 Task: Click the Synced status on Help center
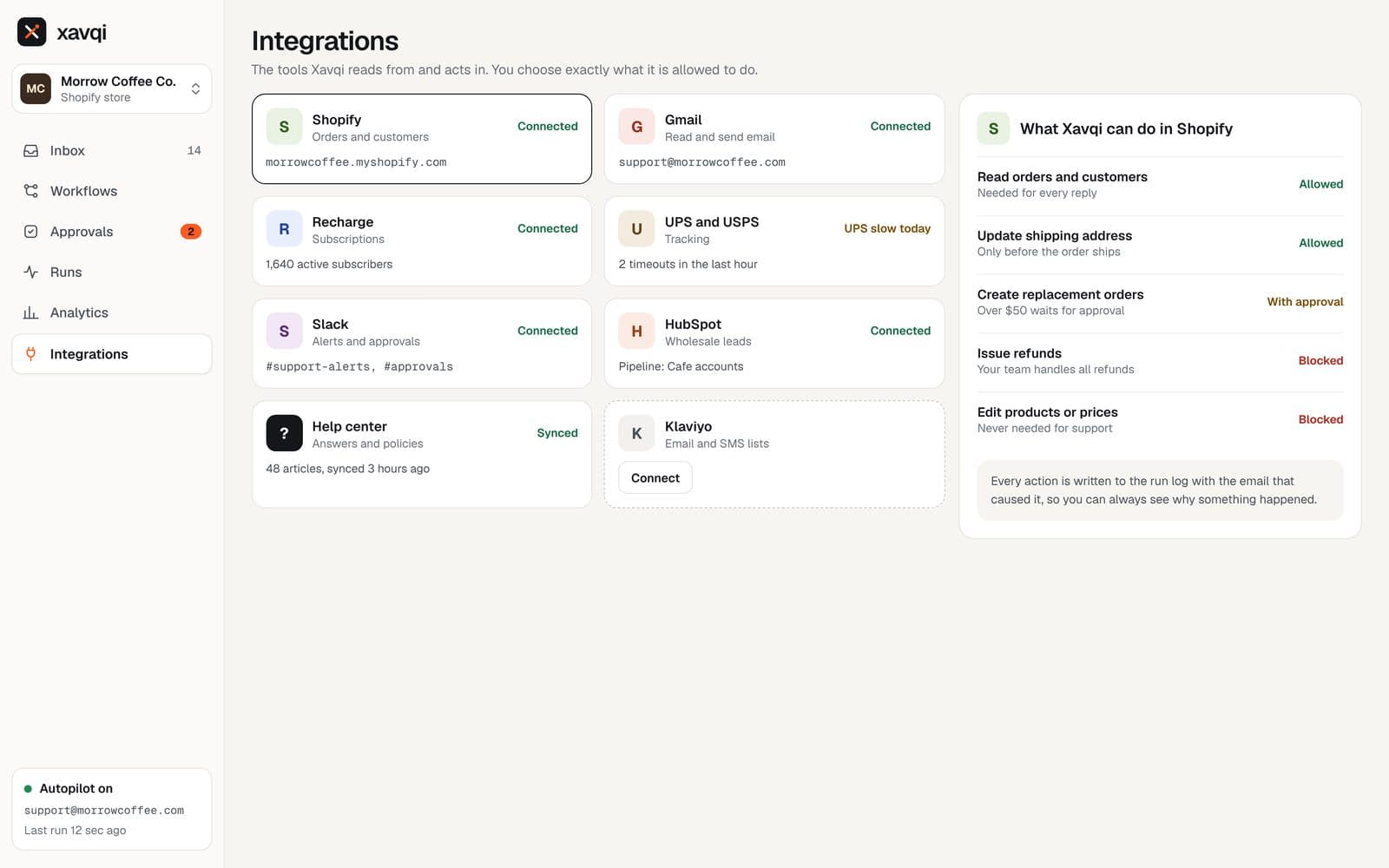557,433
